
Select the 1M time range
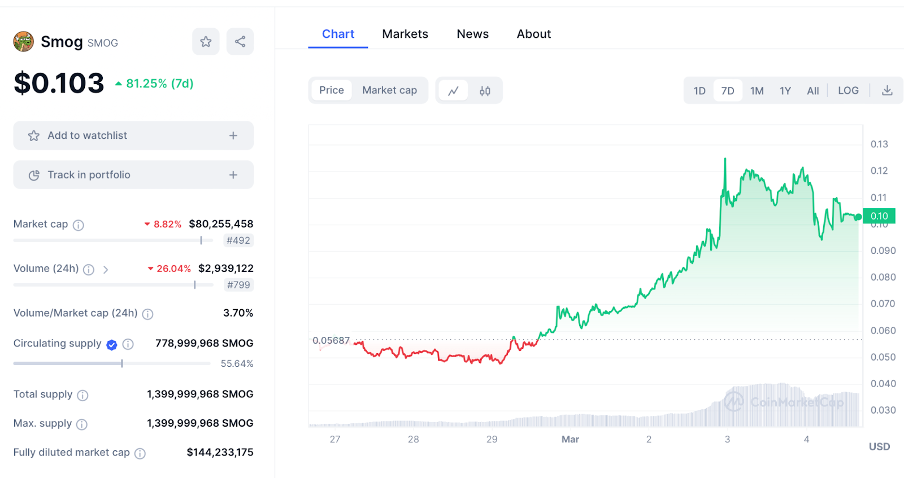(757, 91)
